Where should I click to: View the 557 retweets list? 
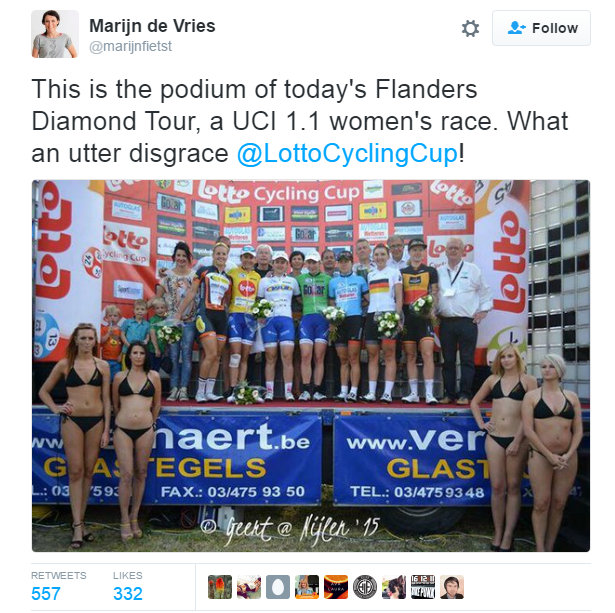pyautogui.click(x=46, y=593)
